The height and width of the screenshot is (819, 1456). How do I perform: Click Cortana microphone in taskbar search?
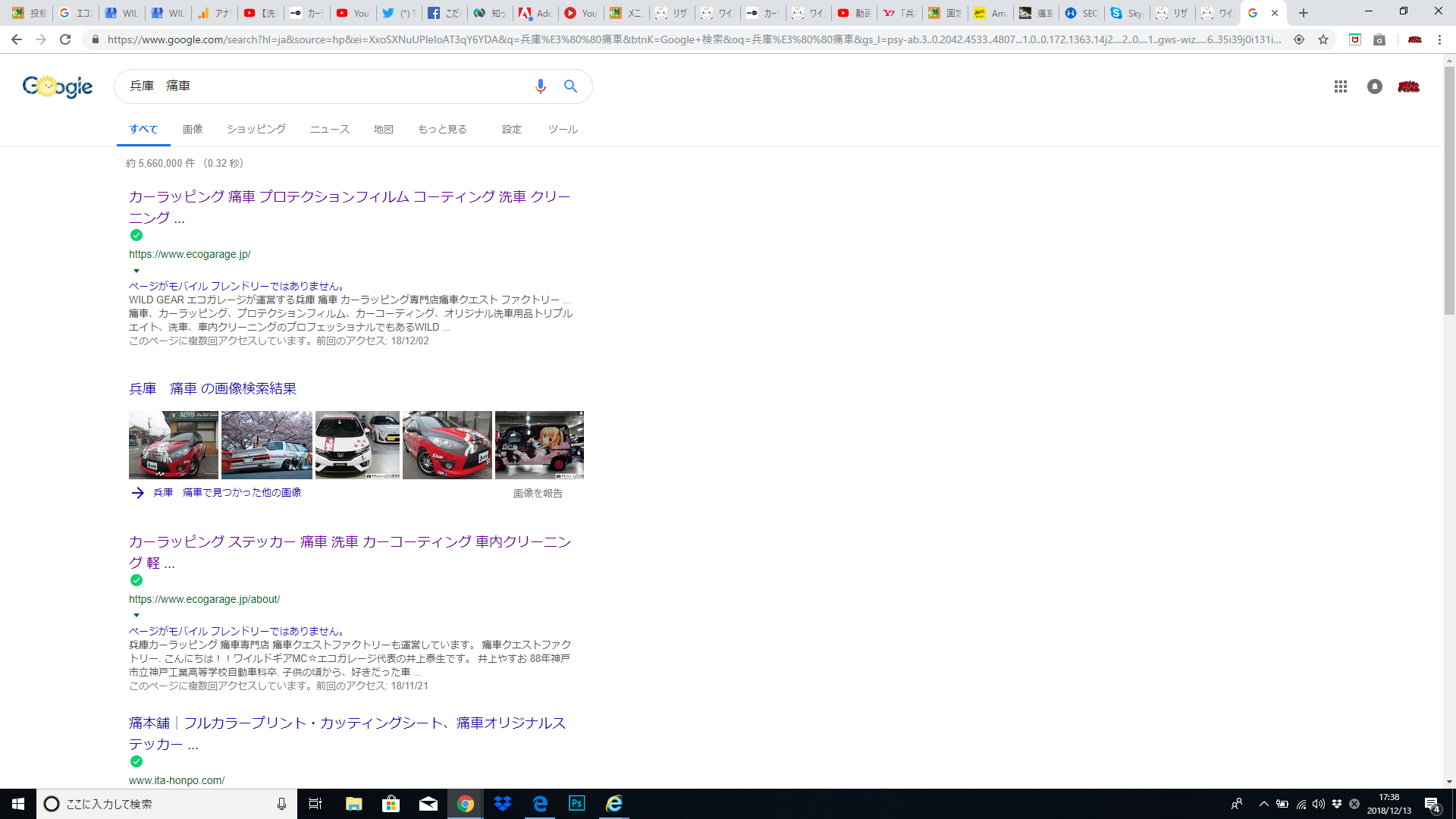pyautogui.click(x=281, y=804)
